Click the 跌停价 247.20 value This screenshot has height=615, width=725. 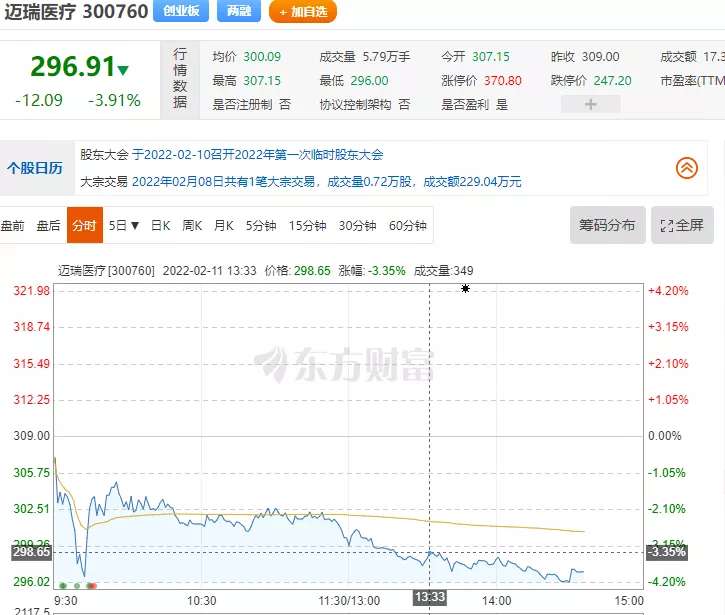point(612,81)
